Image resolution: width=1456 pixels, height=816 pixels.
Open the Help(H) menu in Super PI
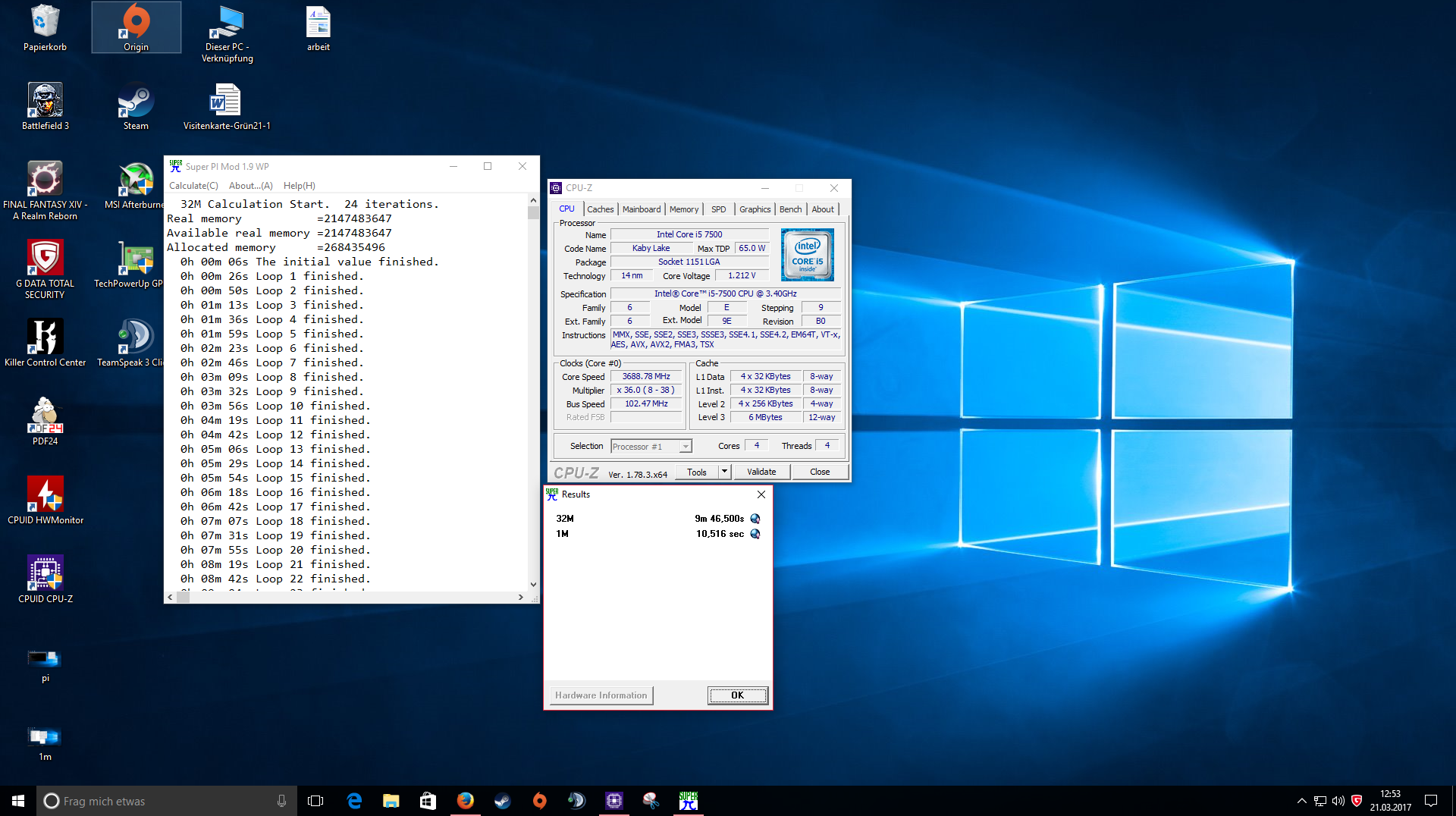click(300, 186)
